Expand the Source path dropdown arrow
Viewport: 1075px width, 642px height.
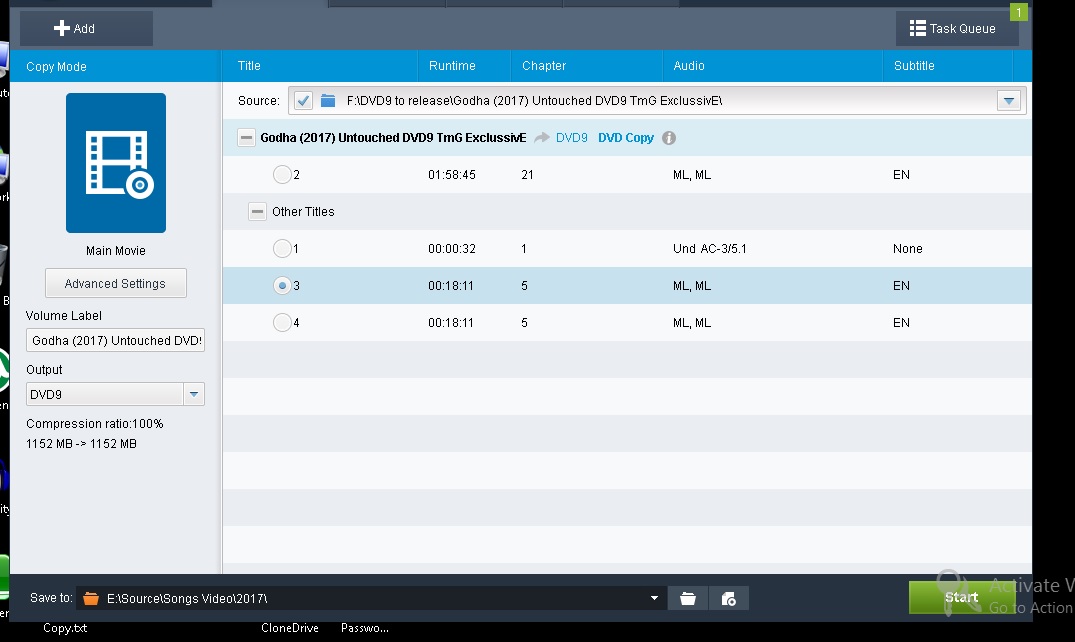1009,101
